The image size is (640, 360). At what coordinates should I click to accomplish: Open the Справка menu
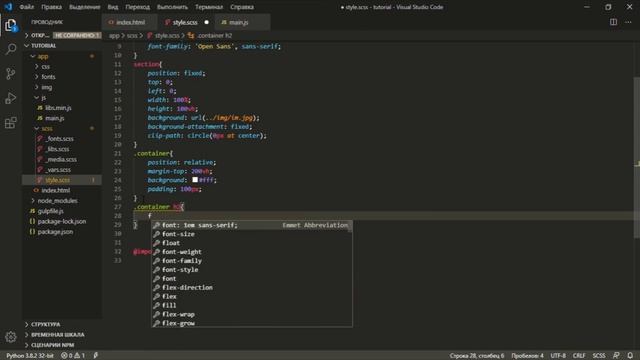click(x=242, y=7)
